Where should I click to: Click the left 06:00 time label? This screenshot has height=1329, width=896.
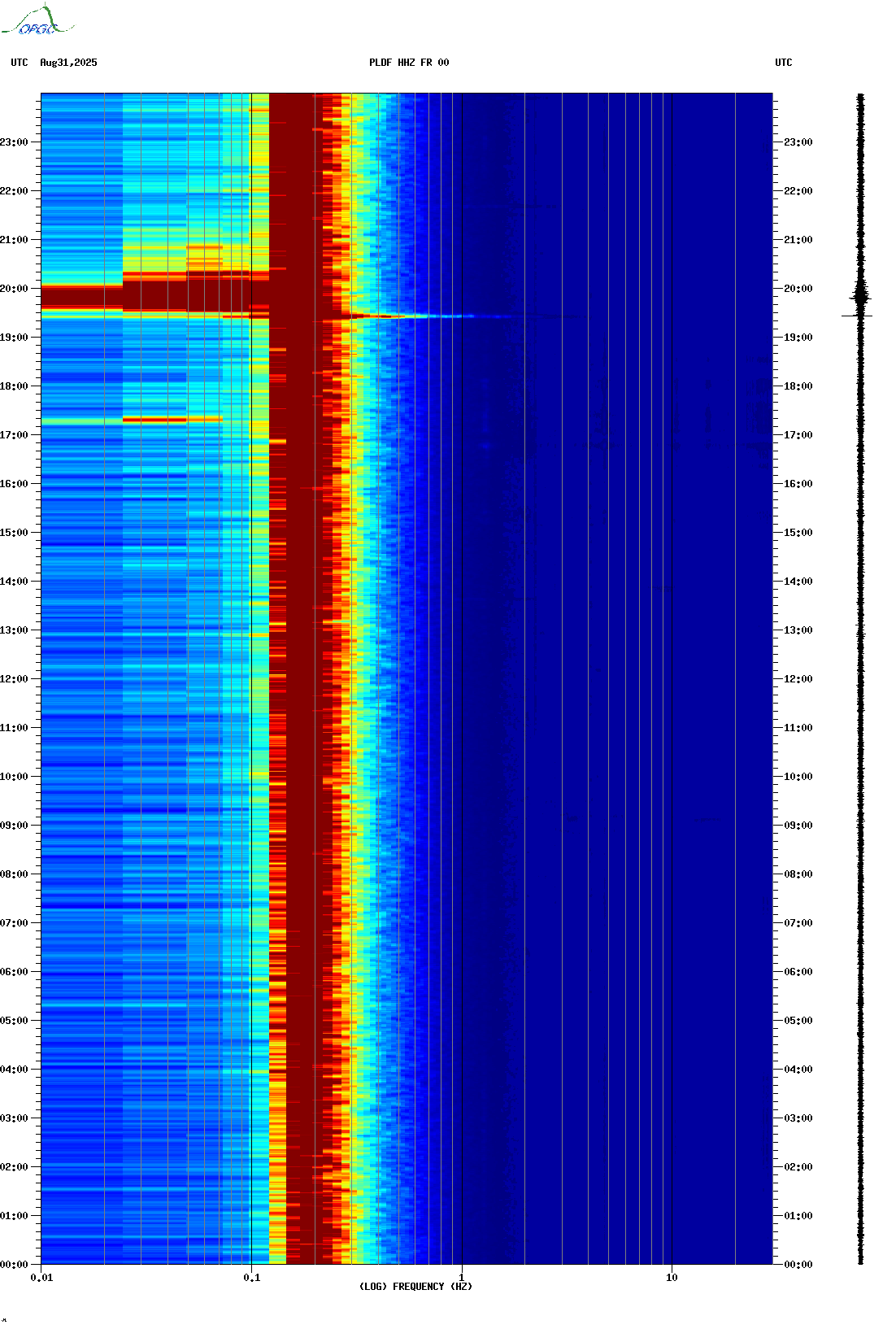(x=14, y=972)
